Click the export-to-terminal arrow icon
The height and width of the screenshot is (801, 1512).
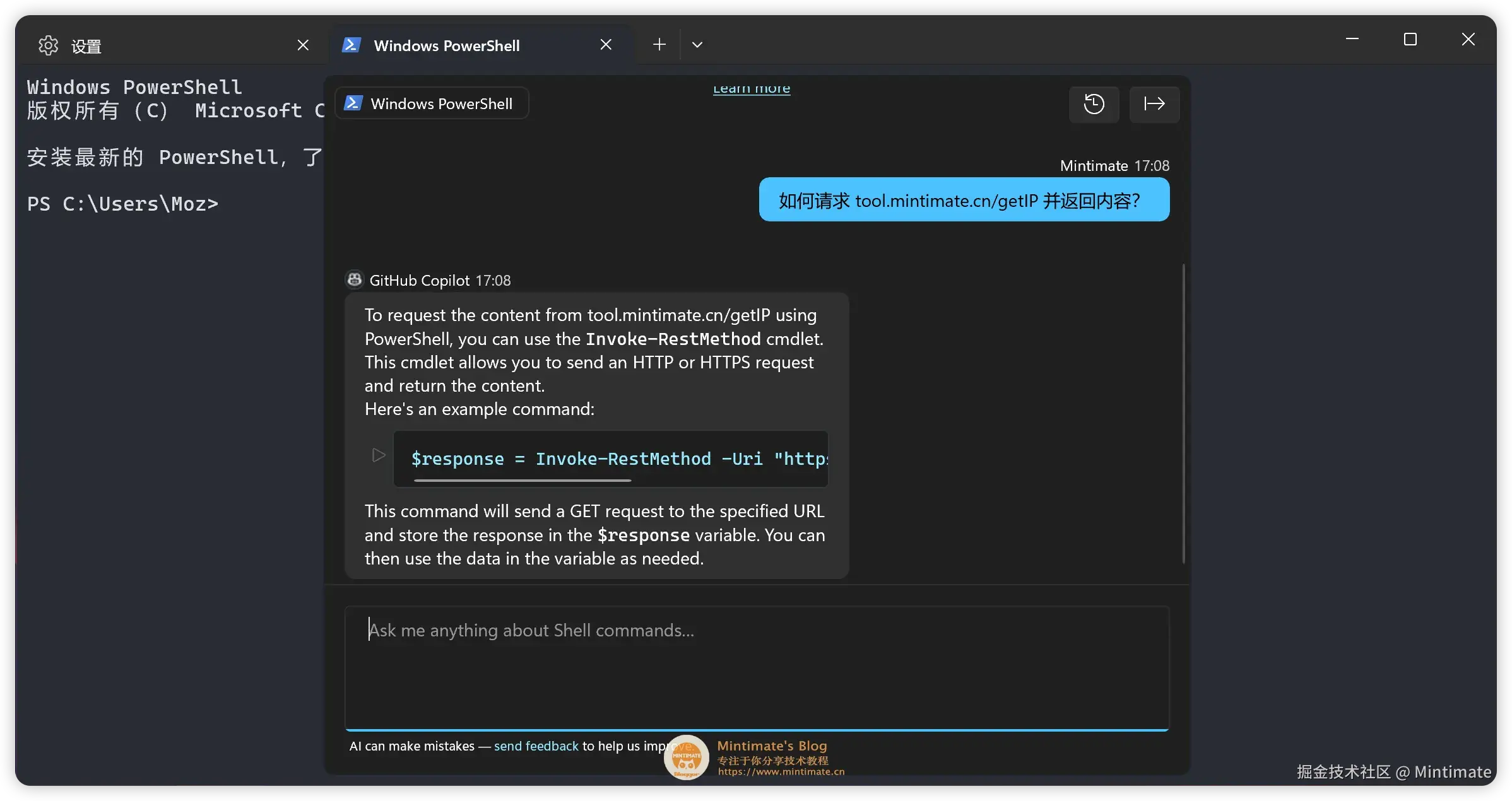point(1154,104)
